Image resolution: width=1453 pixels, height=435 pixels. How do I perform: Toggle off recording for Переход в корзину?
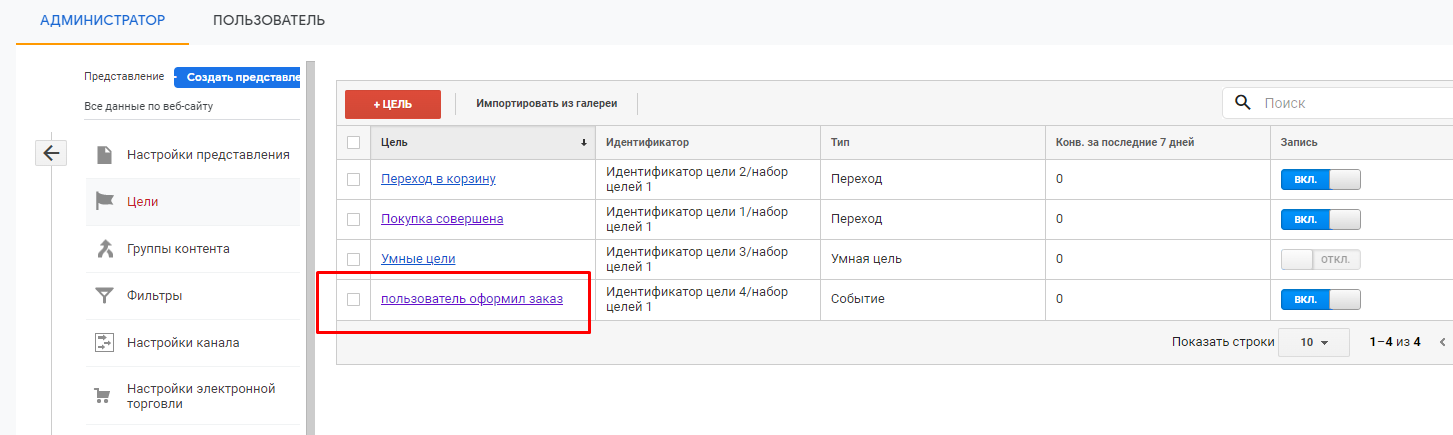coord(1320,179)
